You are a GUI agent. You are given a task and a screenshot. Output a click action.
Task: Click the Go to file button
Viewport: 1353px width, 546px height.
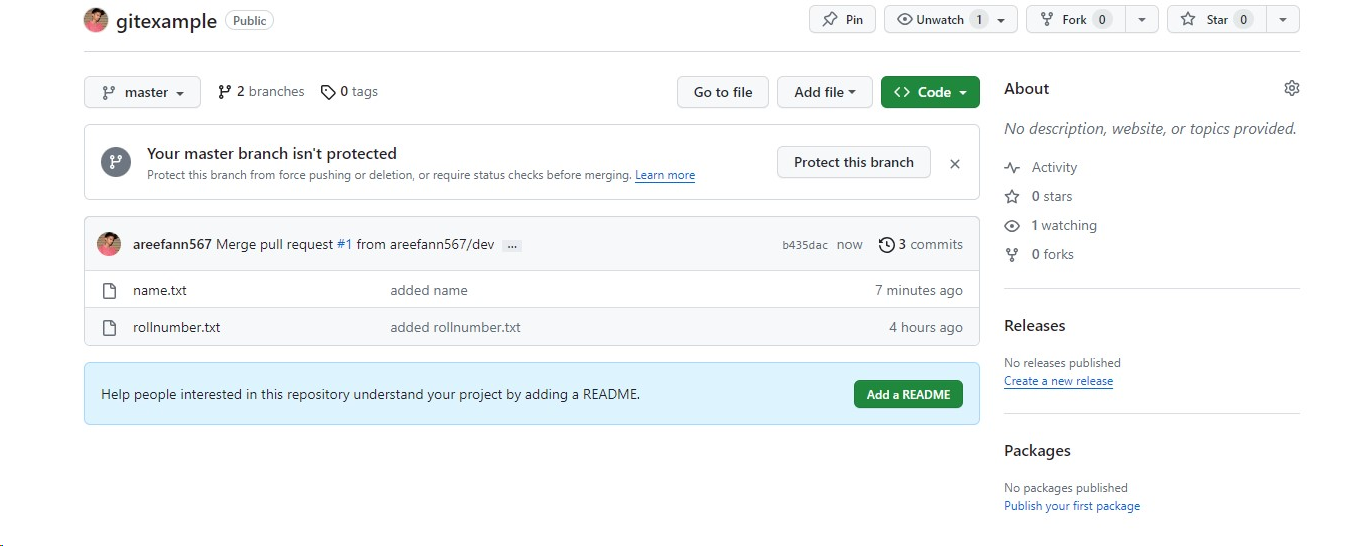click(723, 92)
